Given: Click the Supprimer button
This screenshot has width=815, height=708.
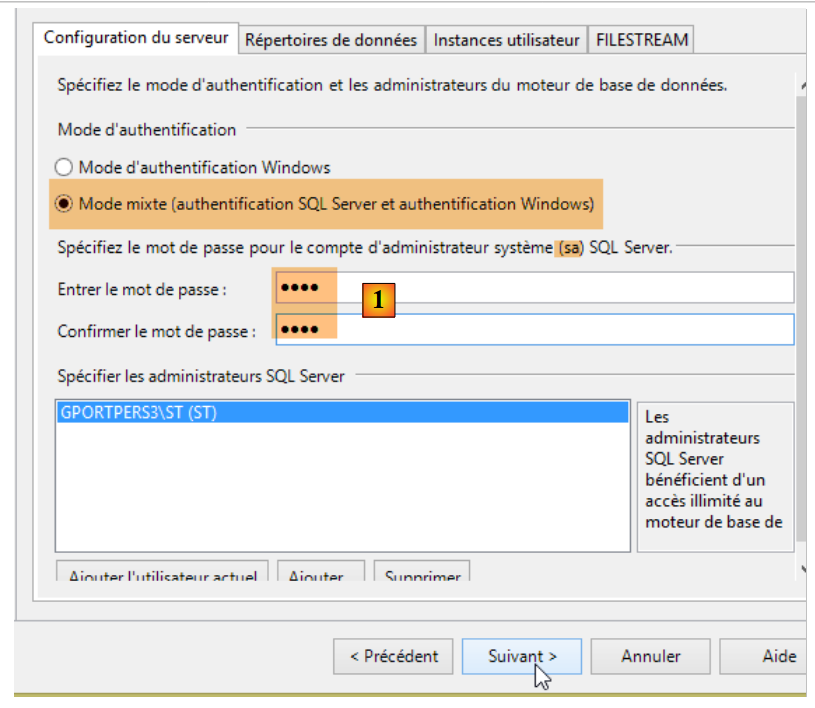Looking at the screenshot, I should click(x=422, y=575).
